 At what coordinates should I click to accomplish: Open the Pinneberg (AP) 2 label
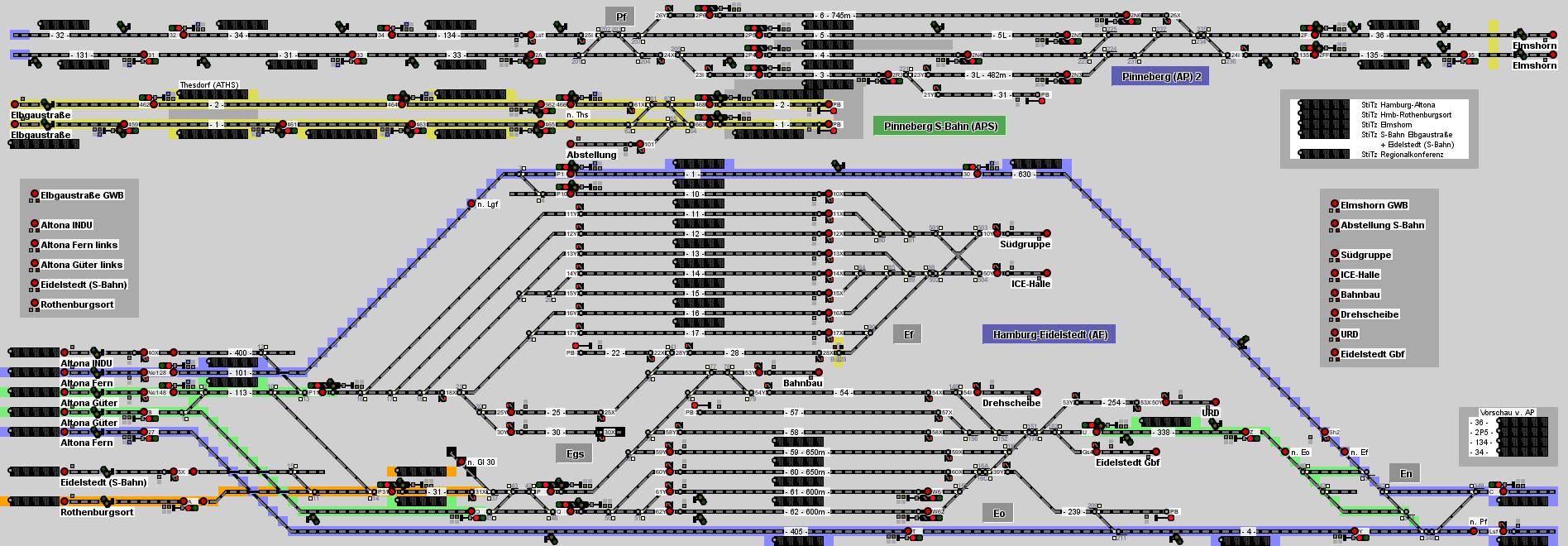1159,77
